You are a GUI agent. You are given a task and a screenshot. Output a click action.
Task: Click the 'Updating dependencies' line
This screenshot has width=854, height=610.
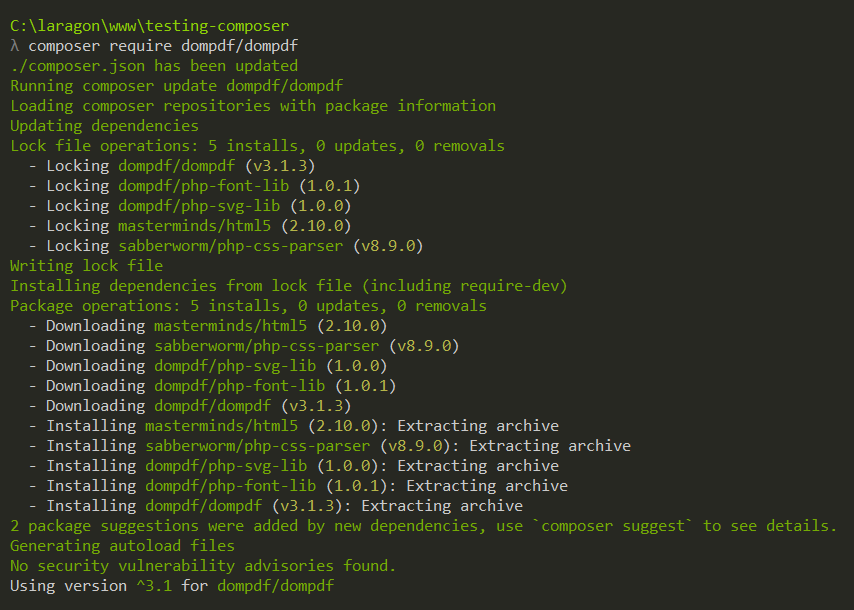point(104,126)
